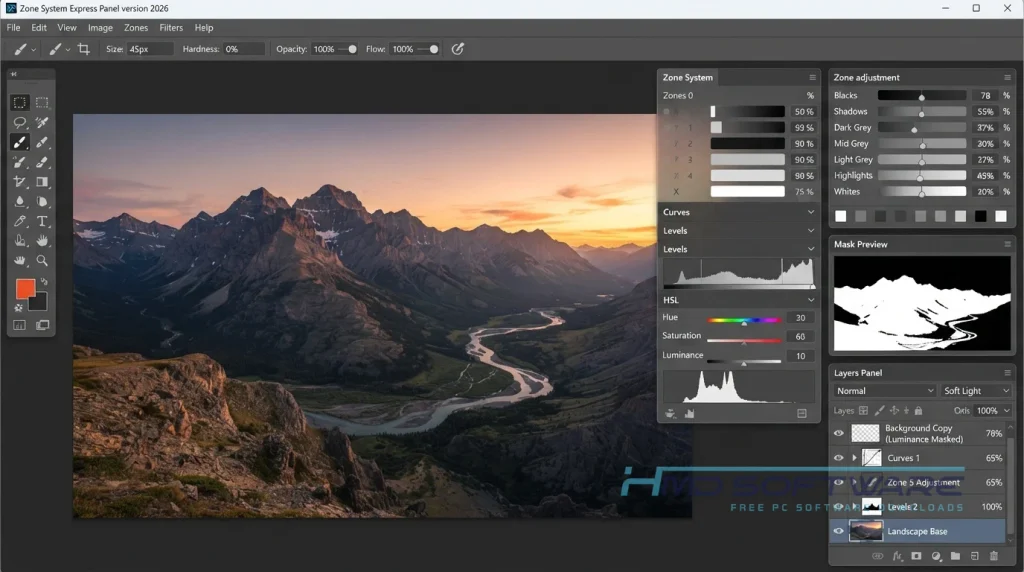The height and width of the screenshot is (572, 1024).
Task: Click the Zone System panel tab
Action: (x=688, y=77)
